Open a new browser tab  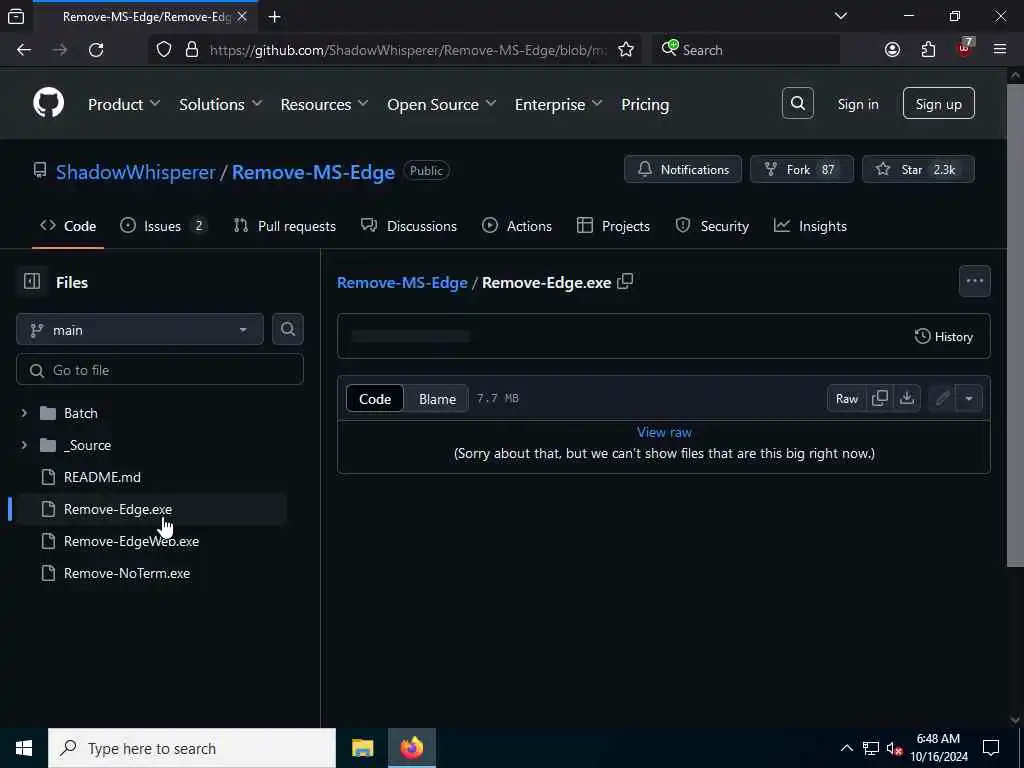click(x=274, y=17)
